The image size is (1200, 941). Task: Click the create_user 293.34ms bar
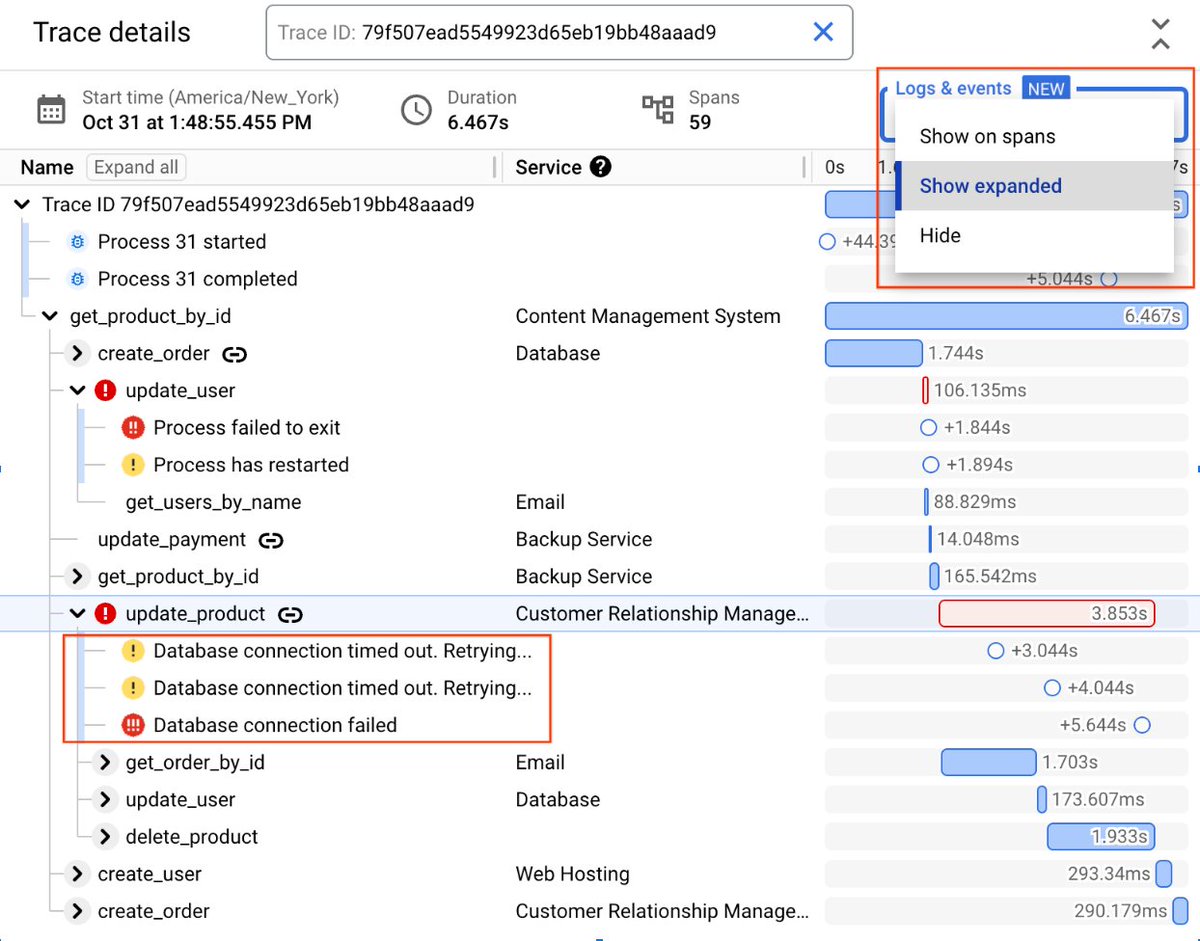pos(1164,874)
